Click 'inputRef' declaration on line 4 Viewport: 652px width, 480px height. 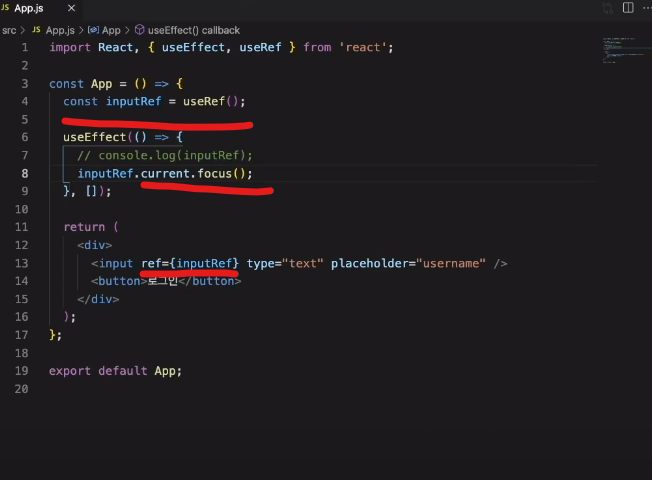click(133, 101)
